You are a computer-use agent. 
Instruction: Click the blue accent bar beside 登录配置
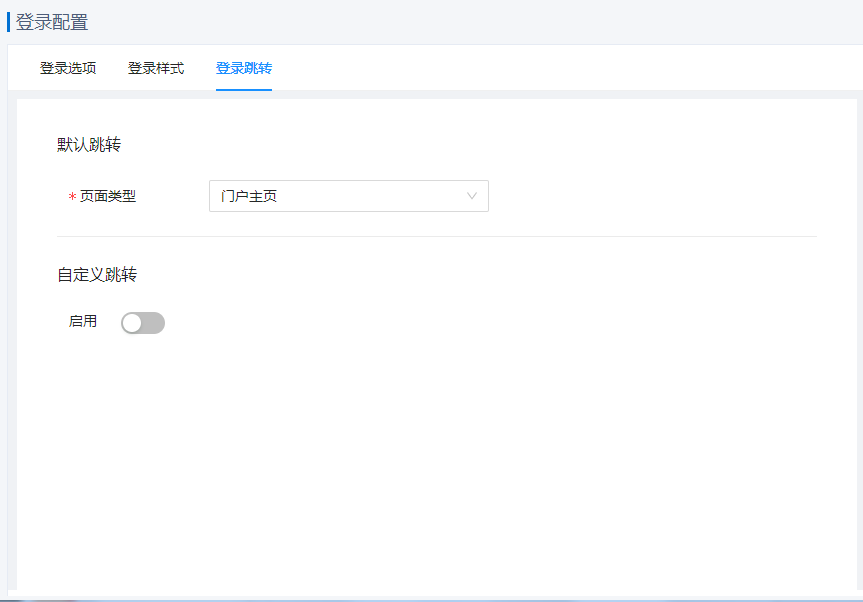[9, 22]
